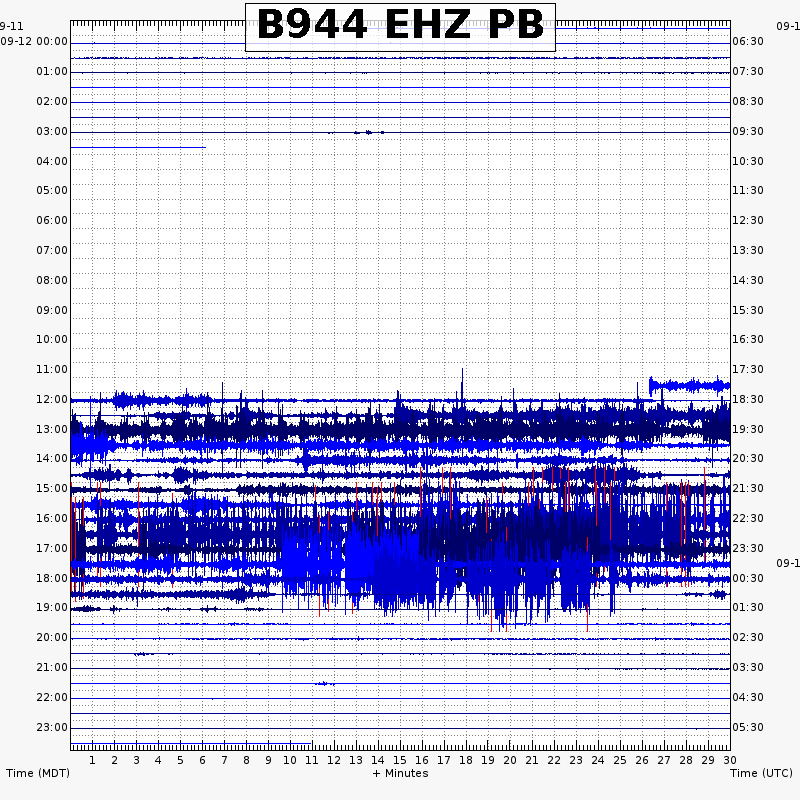
Task: Click the 10:00 MDT row label
Action: [x=52, y=339]
